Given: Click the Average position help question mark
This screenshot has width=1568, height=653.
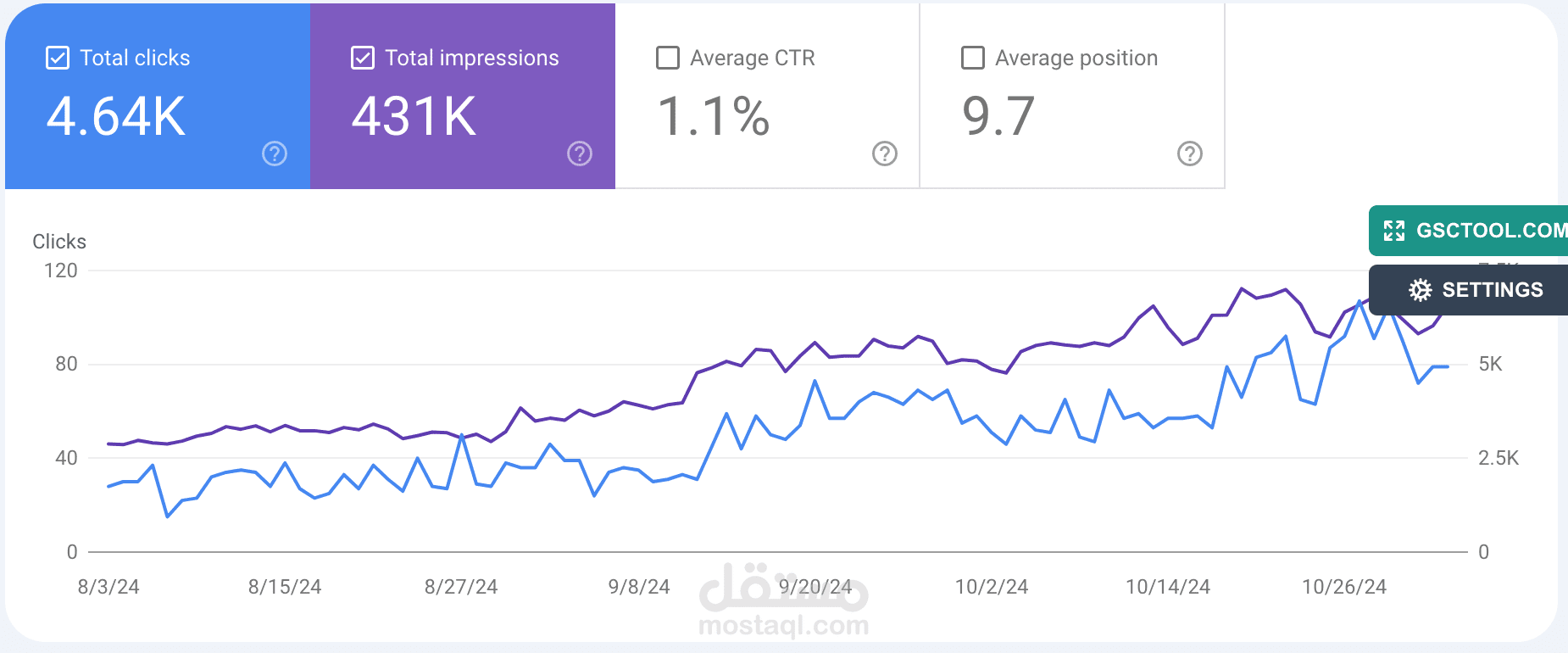Looking at the screenshot, I should (x=1190, y=153).
